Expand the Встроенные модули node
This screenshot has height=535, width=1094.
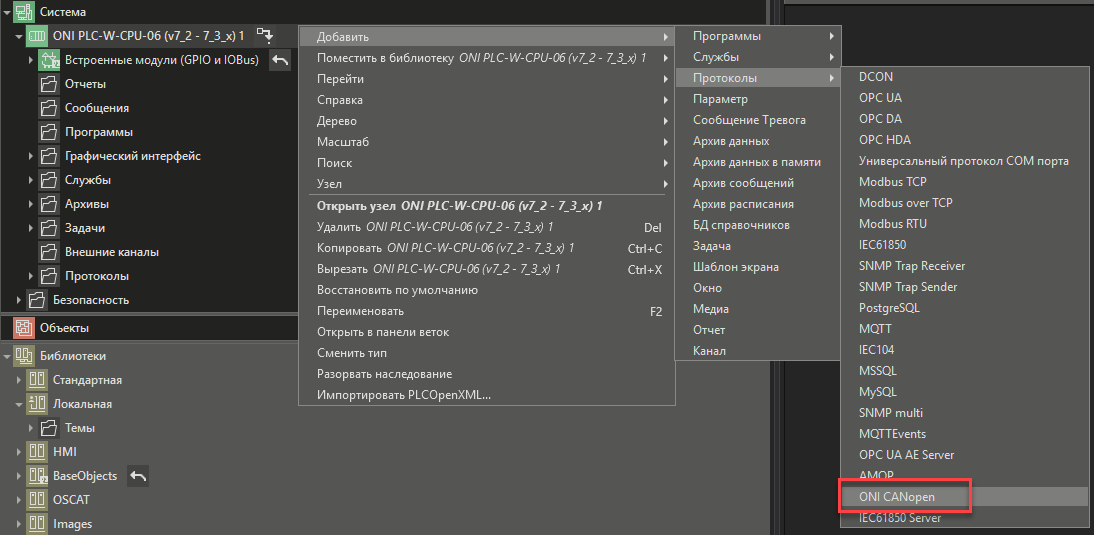coord(31,60)
